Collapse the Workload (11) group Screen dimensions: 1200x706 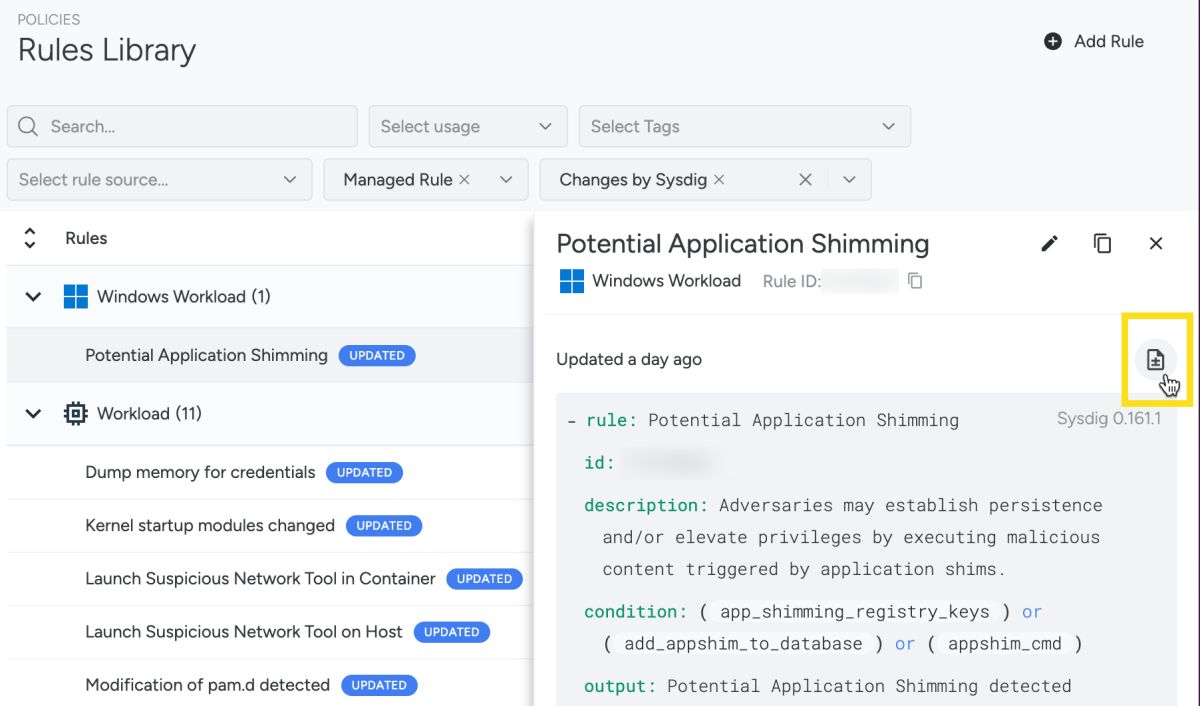33,413
